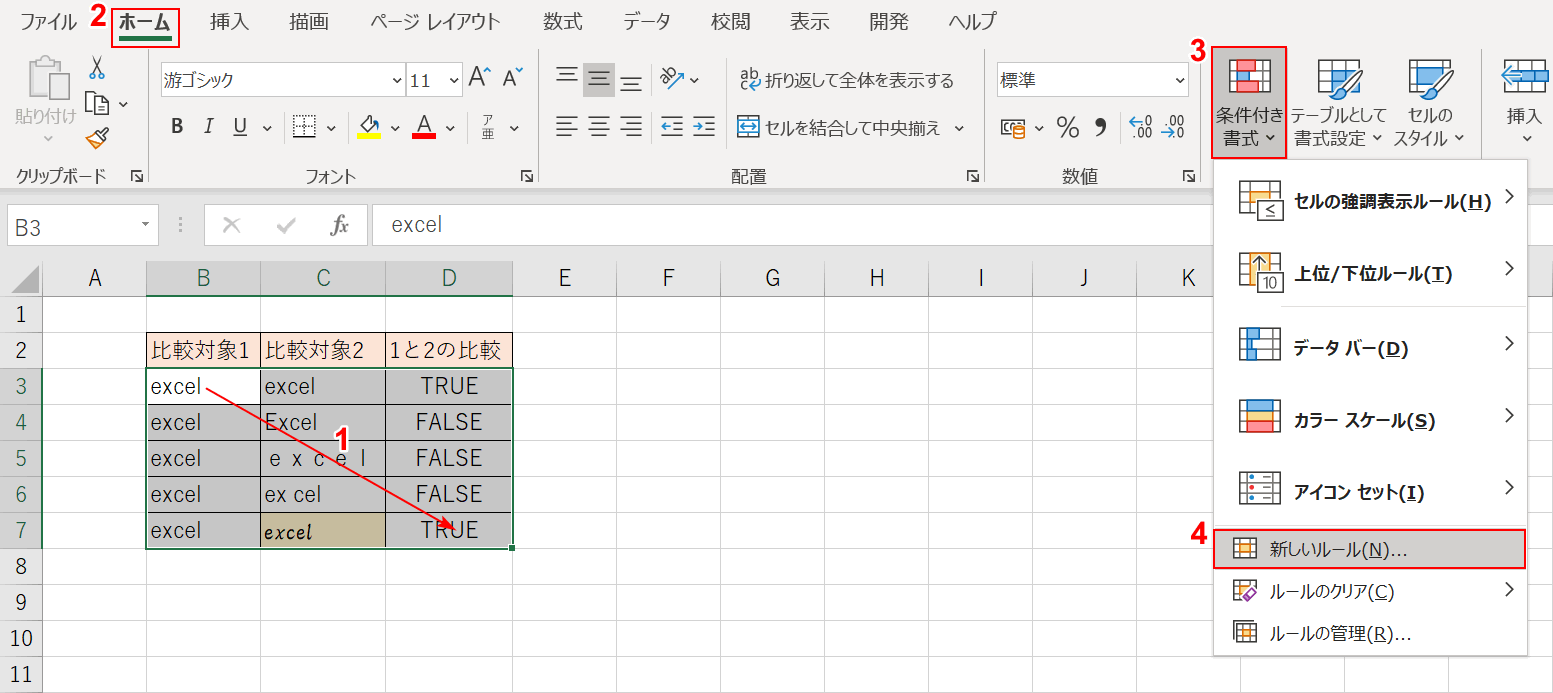Open the 開発 ribbon tab

pyautogui.click(x=888, y=20)
